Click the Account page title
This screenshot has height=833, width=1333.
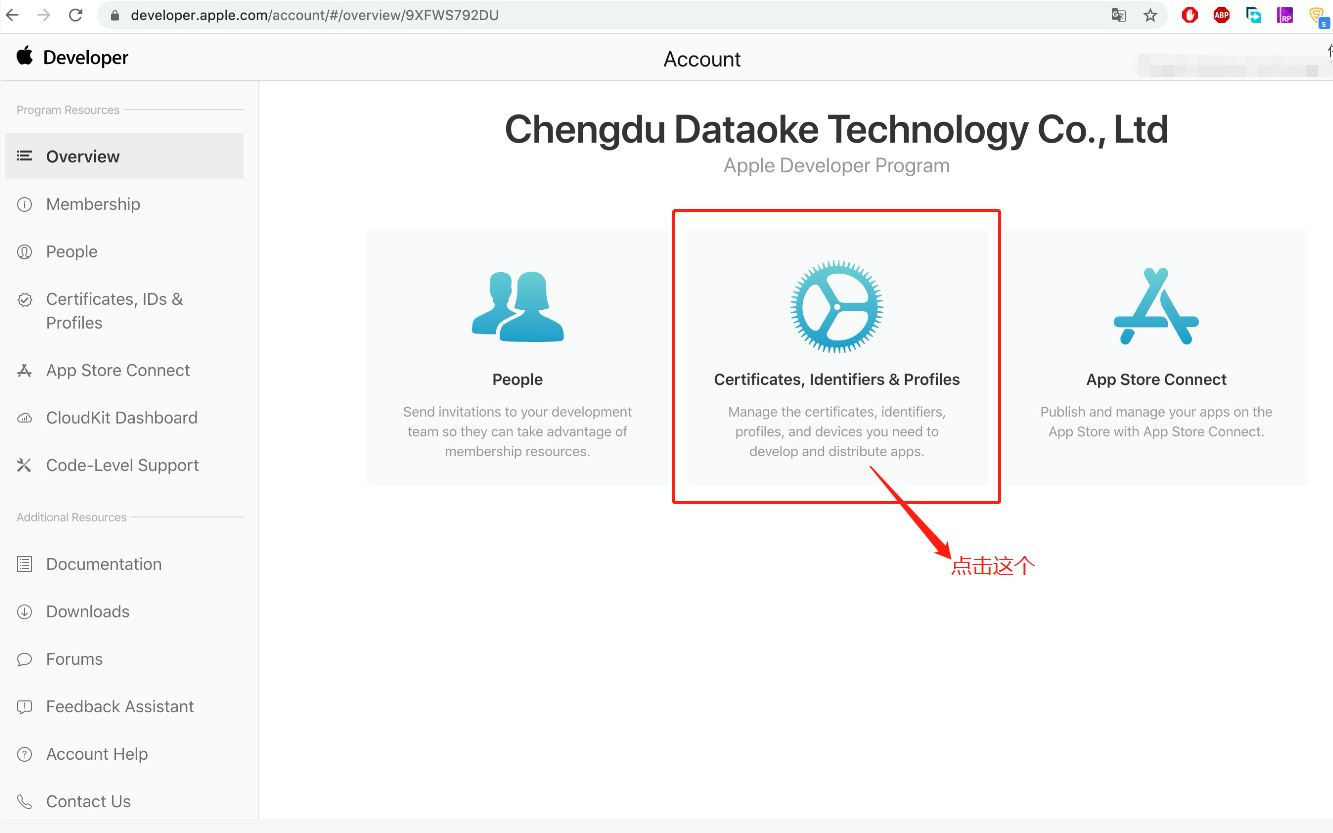click(702, 59)
